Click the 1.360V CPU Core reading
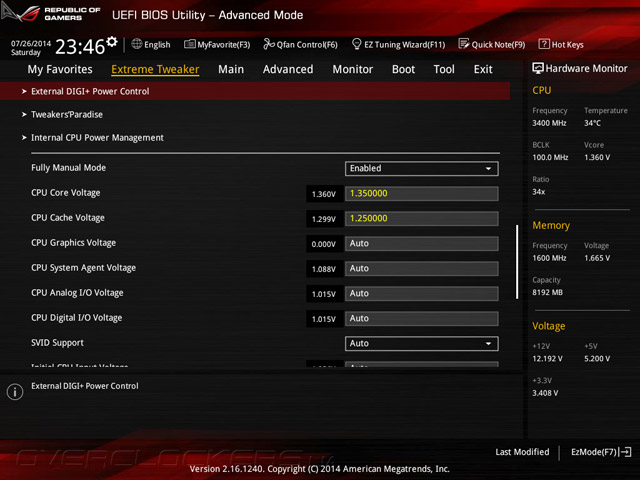640x480 pixels. tap(324, 194)
